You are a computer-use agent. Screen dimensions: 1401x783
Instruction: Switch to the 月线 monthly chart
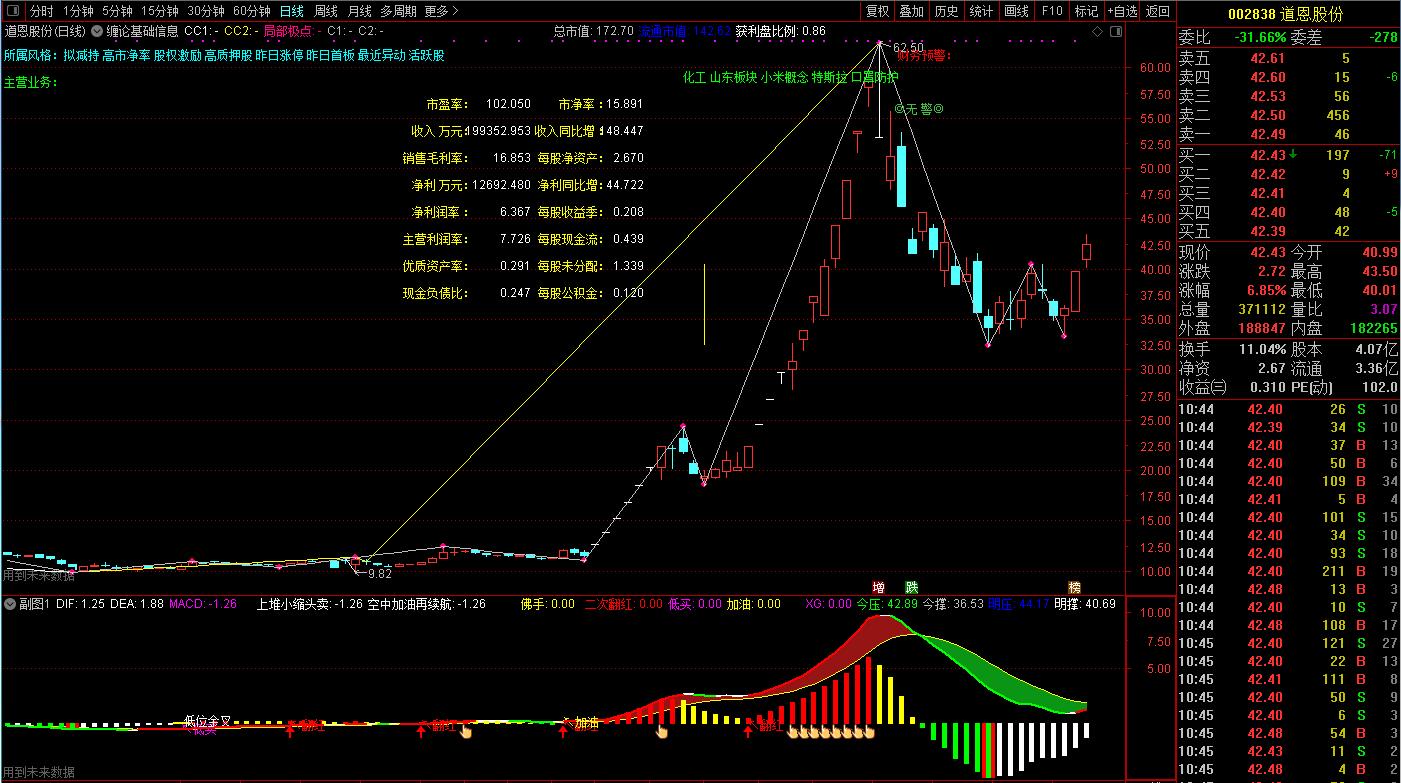click(360, 11)
